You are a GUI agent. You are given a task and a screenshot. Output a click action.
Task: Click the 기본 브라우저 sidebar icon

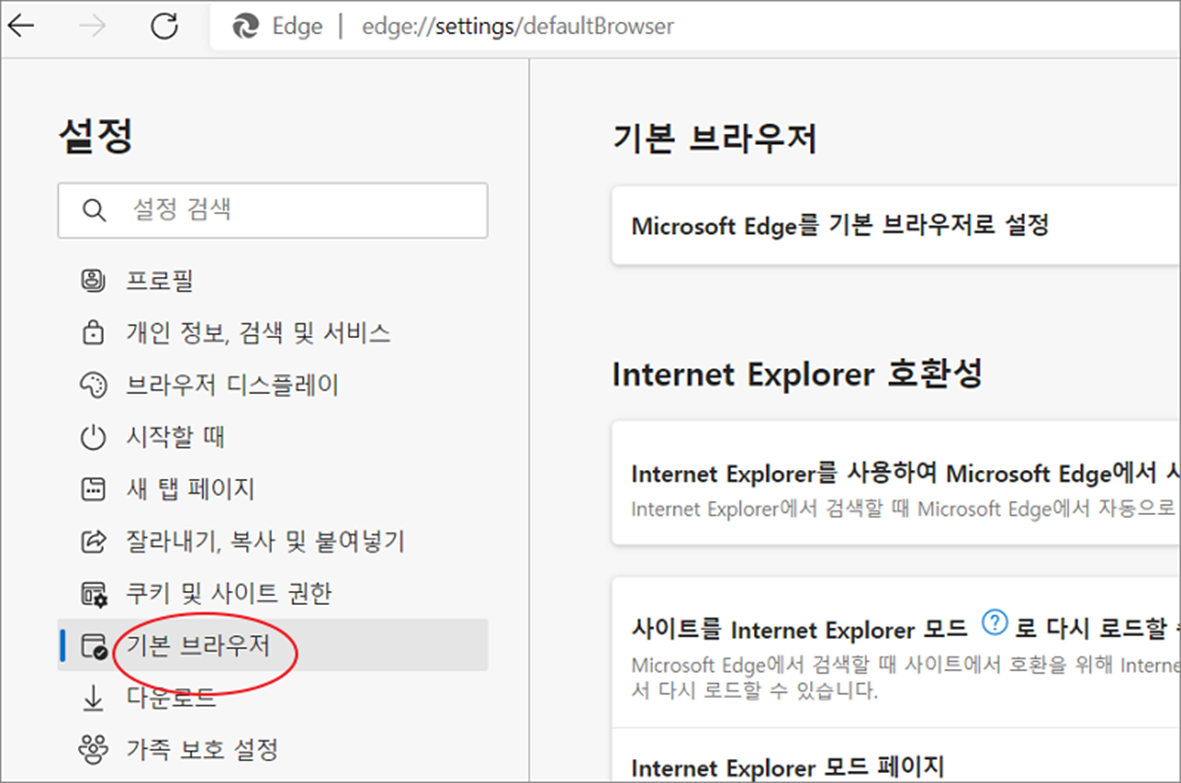pos(93,645)
